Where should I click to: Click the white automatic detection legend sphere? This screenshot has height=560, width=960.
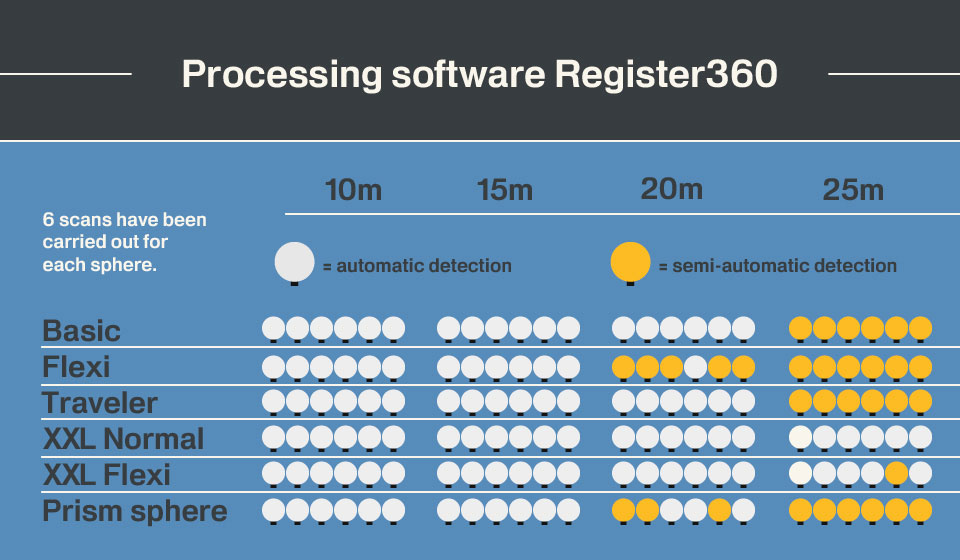294,262
